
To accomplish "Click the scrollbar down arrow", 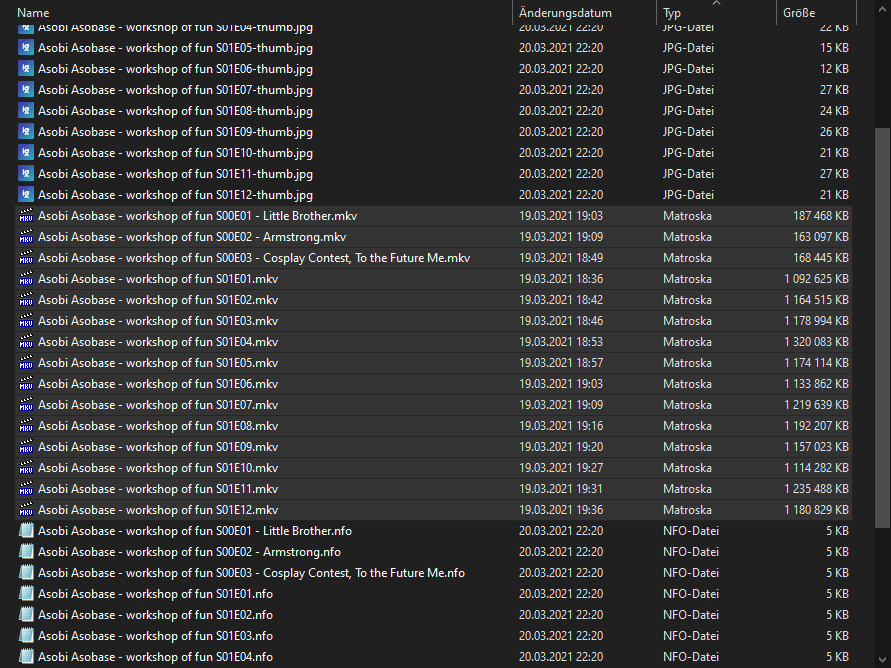I will (882, 659).
